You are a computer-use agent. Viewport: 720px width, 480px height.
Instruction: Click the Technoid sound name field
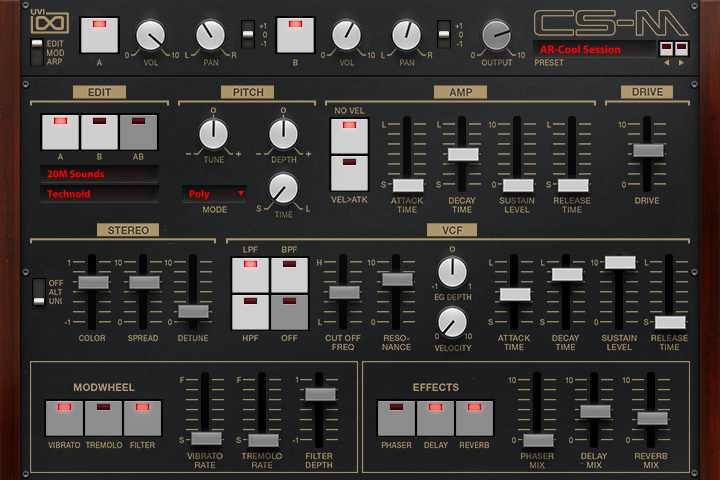pos(98,193)
